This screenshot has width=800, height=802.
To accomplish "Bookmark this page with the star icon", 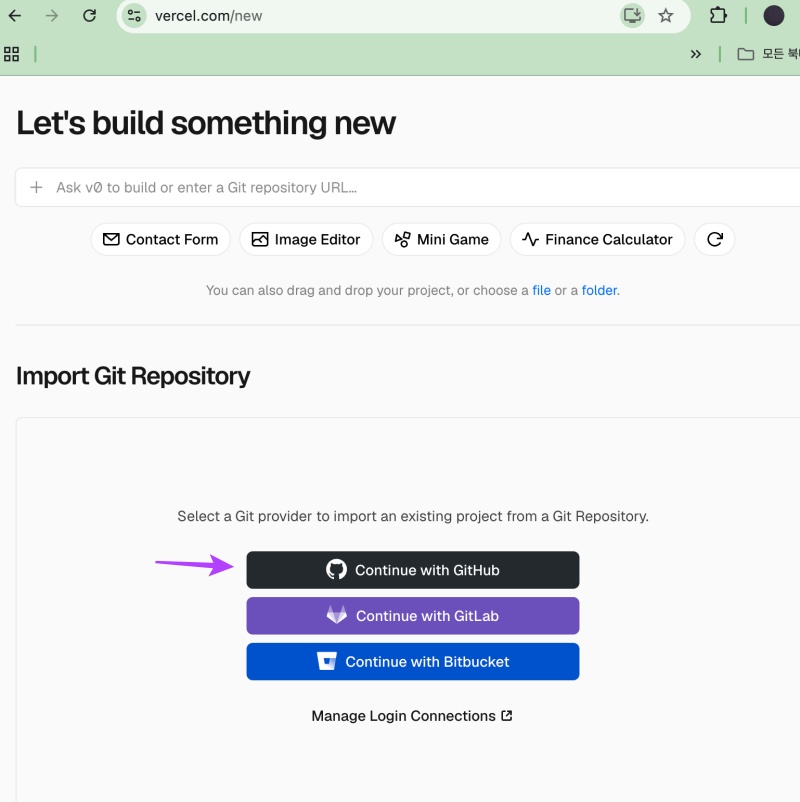I will 665,16.
